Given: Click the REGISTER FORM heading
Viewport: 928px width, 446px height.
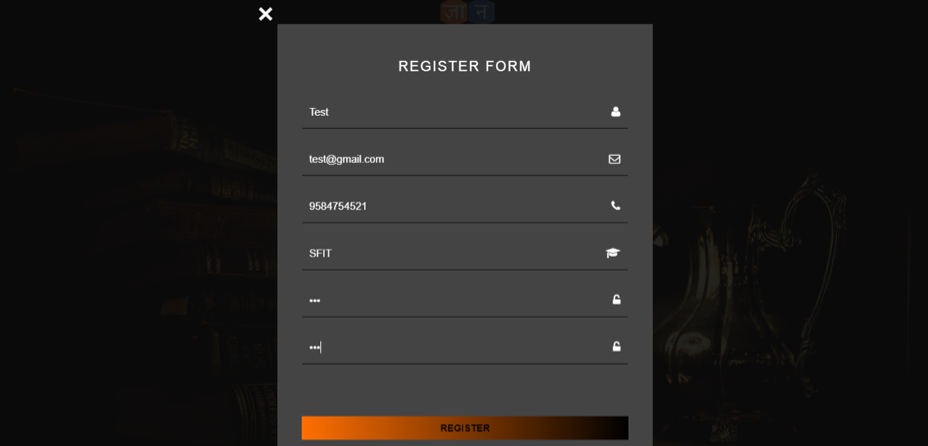Looking at the screenshot, I should pyautogui.click(x=465, y=66).
